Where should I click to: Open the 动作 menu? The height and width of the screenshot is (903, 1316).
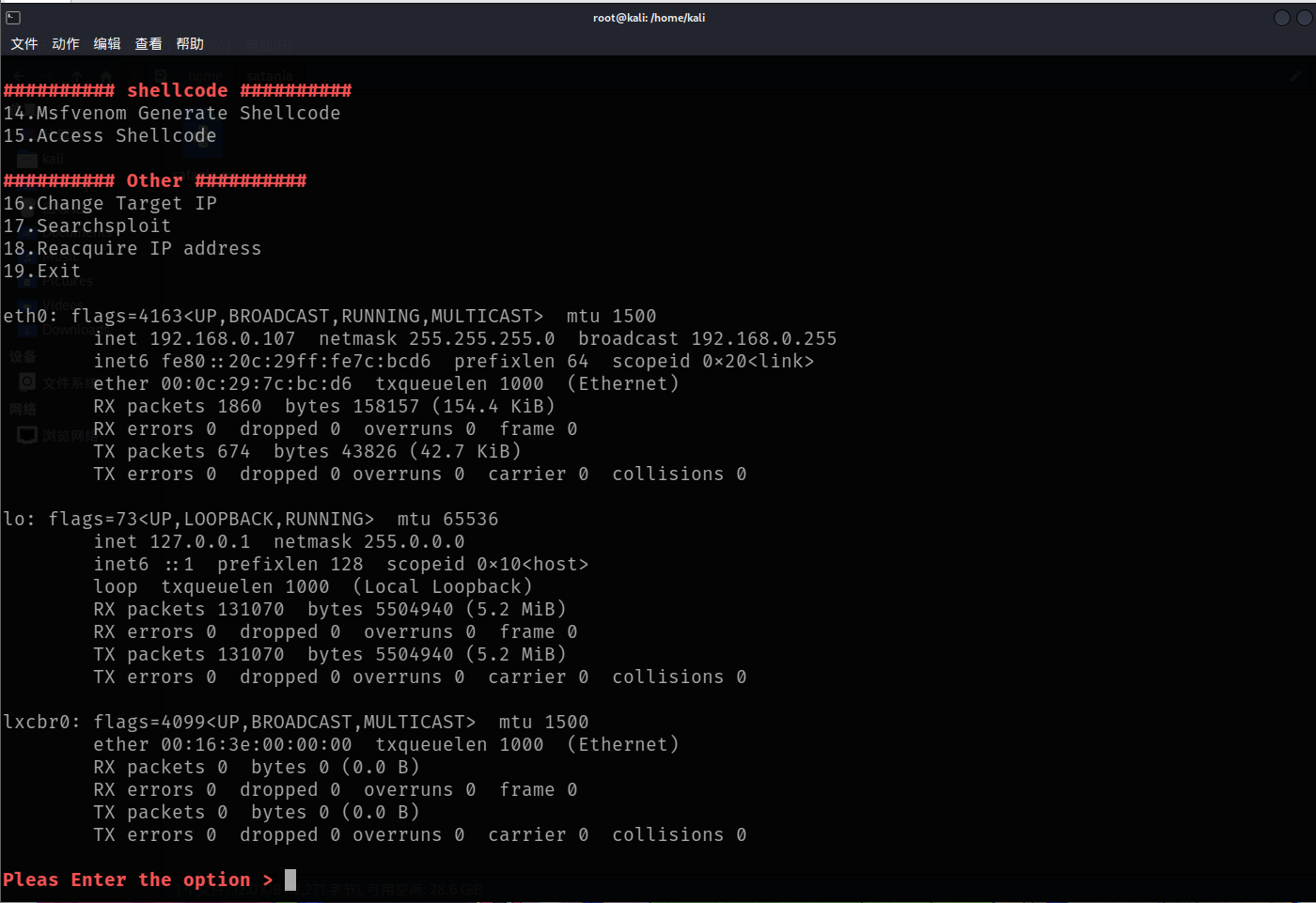[66, 44]
